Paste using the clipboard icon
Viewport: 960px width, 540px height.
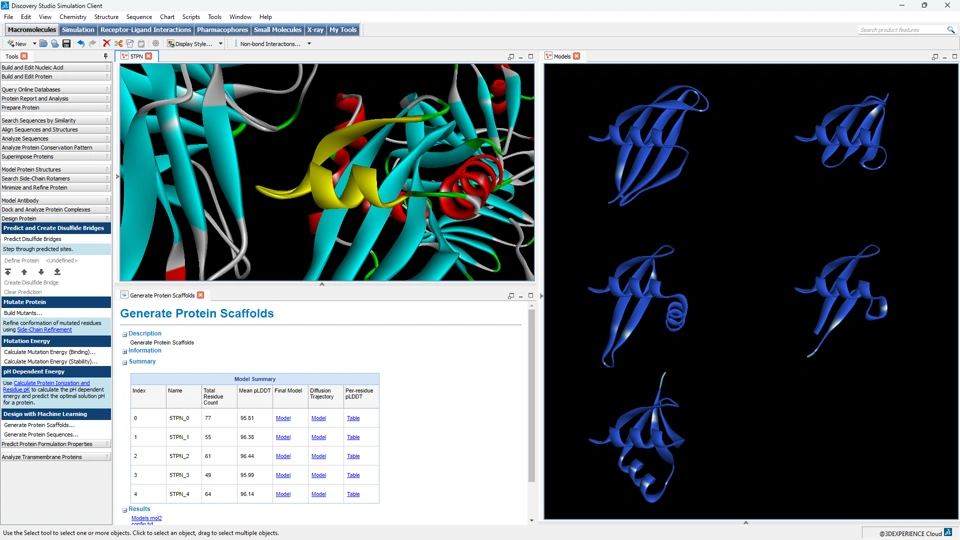pos(141,43)
